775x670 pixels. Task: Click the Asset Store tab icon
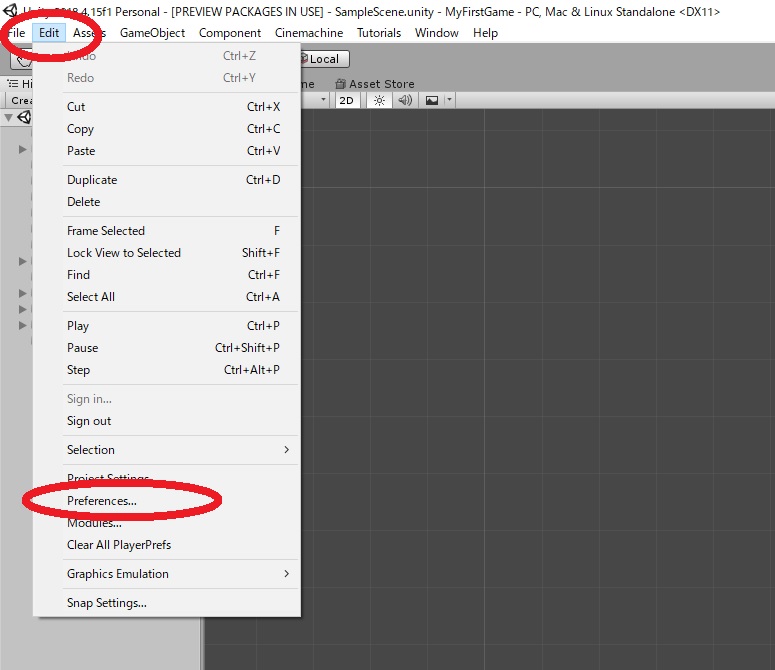(x=340, y=84)
